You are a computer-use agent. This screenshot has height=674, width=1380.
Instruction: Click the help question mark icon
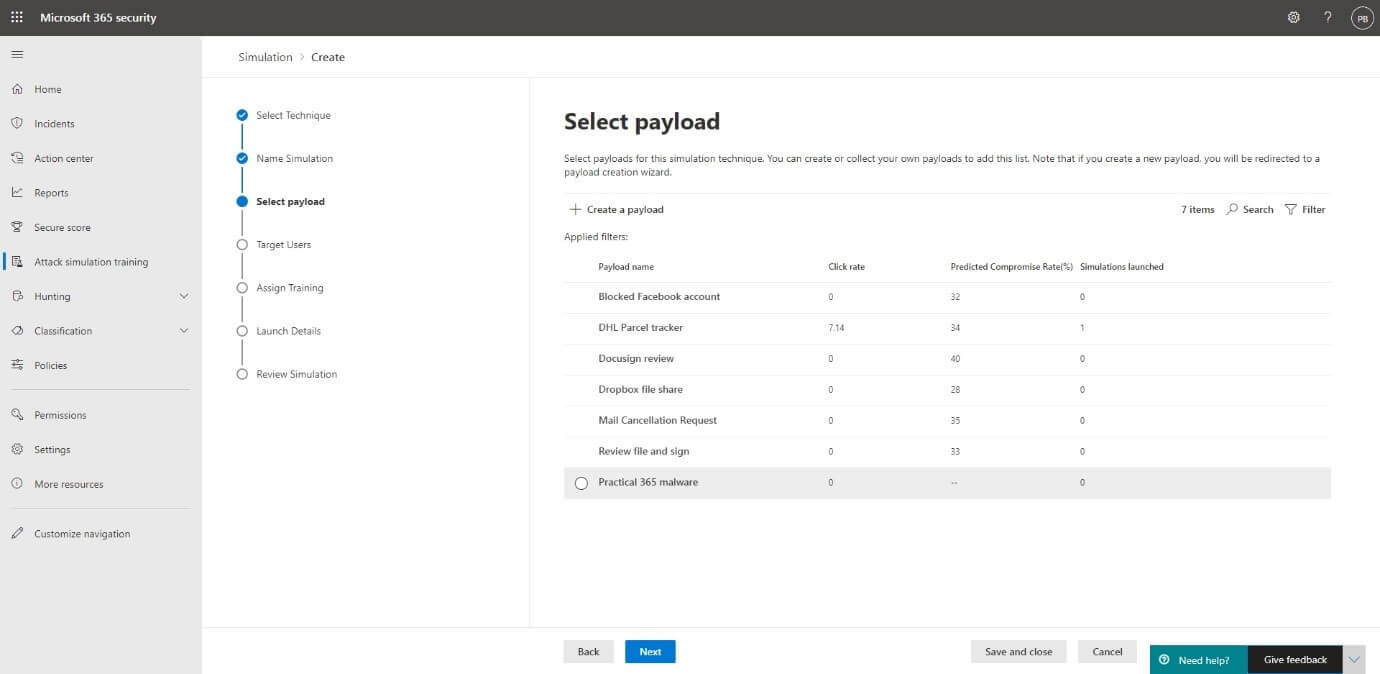1328,18
